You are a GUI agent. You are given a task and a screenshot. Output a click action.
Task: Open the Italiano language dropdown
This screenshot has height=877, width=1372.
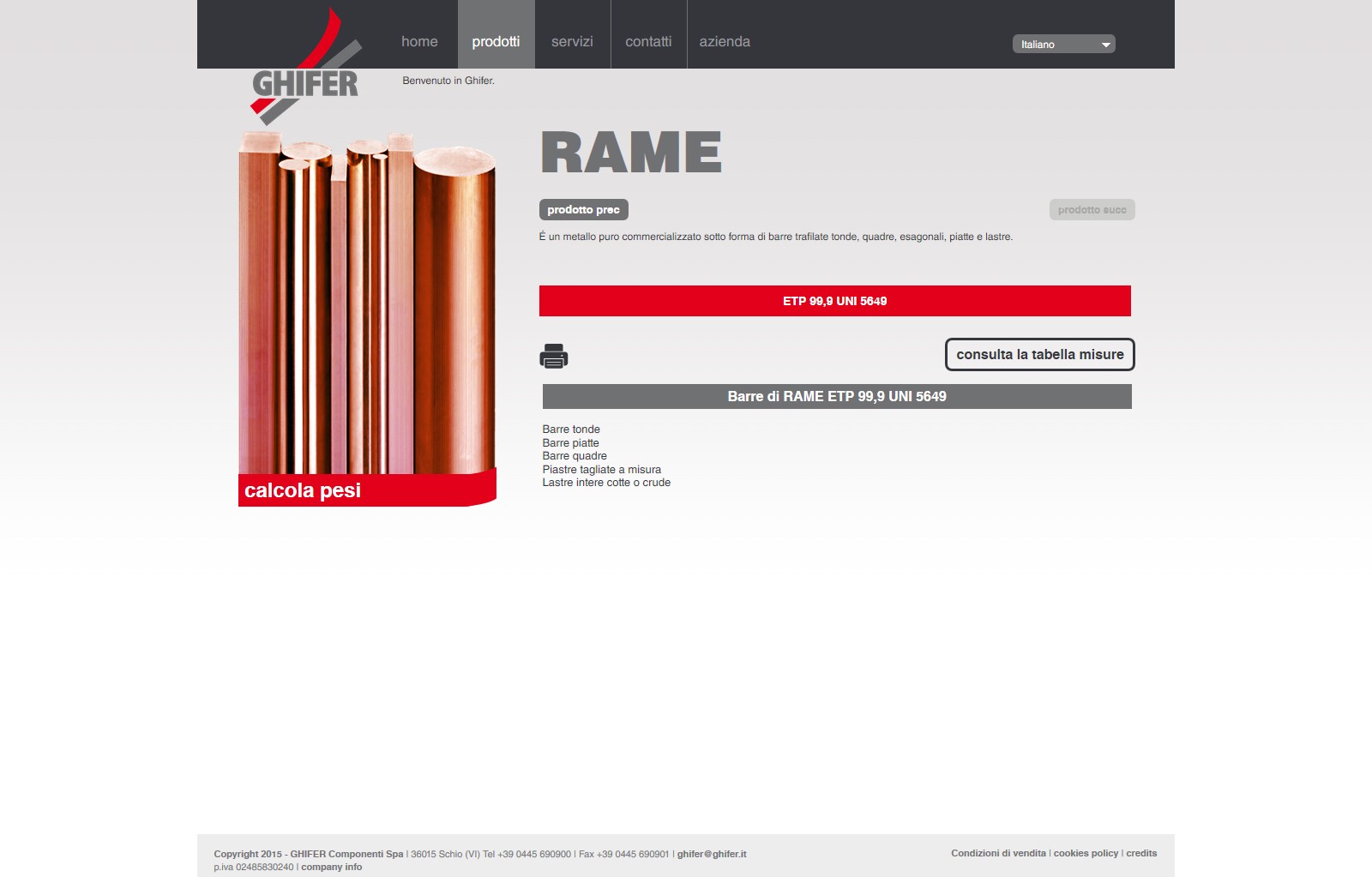click(1063, 44)
